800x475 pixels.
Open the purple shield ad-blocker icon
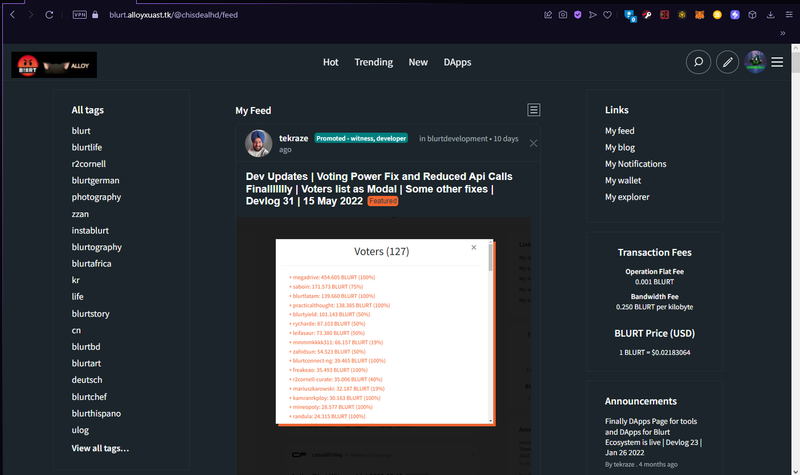pos(578,15)
